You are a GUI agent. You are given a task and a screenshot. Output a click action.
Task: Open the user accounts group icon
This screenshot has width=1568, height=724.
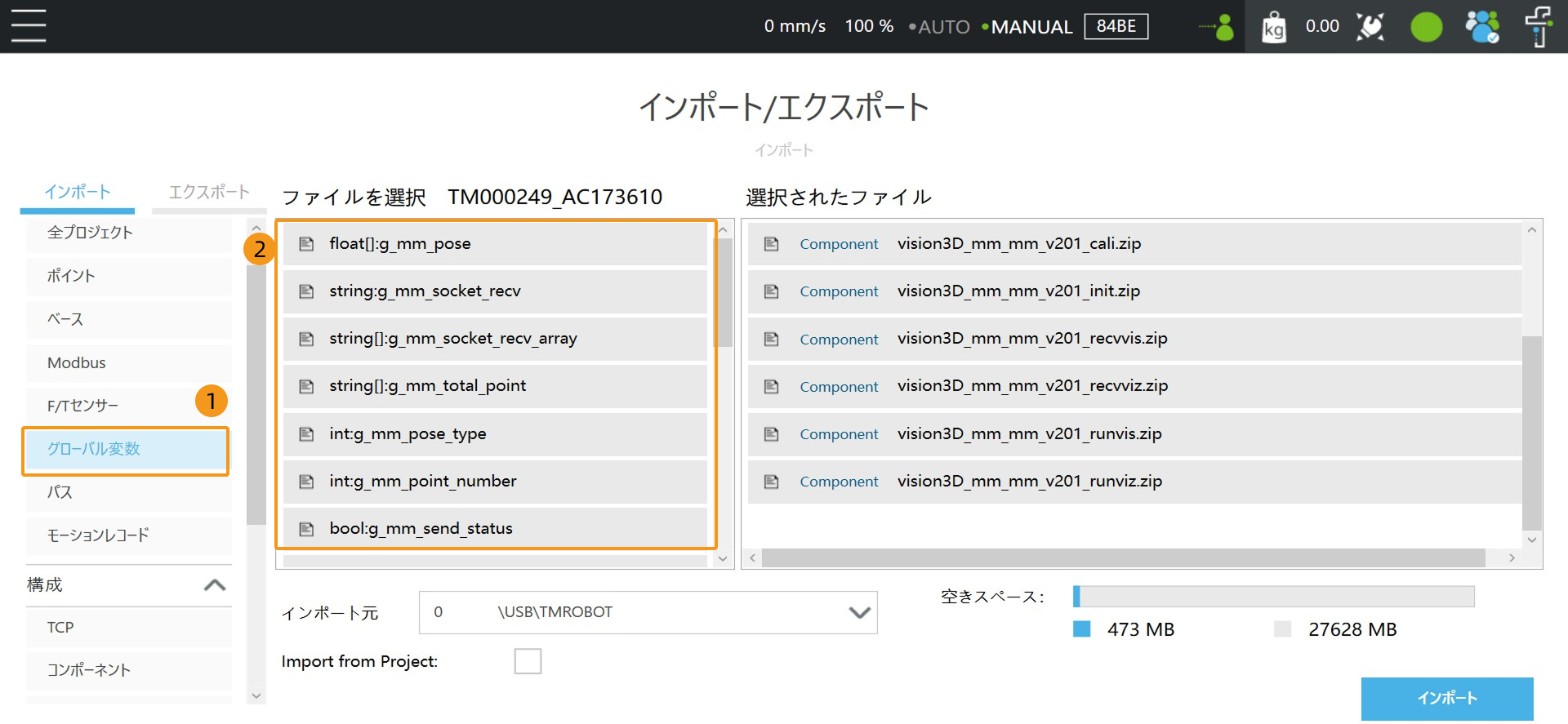coord(1481,27)
